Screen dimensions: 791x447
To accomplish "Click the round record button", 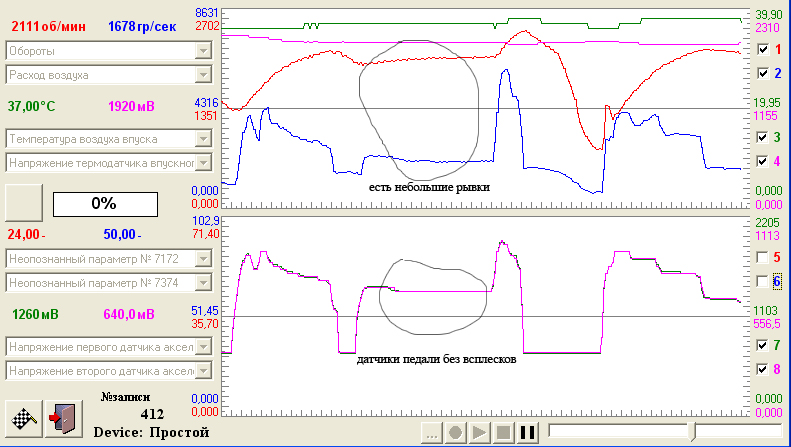I will [455, 433].
